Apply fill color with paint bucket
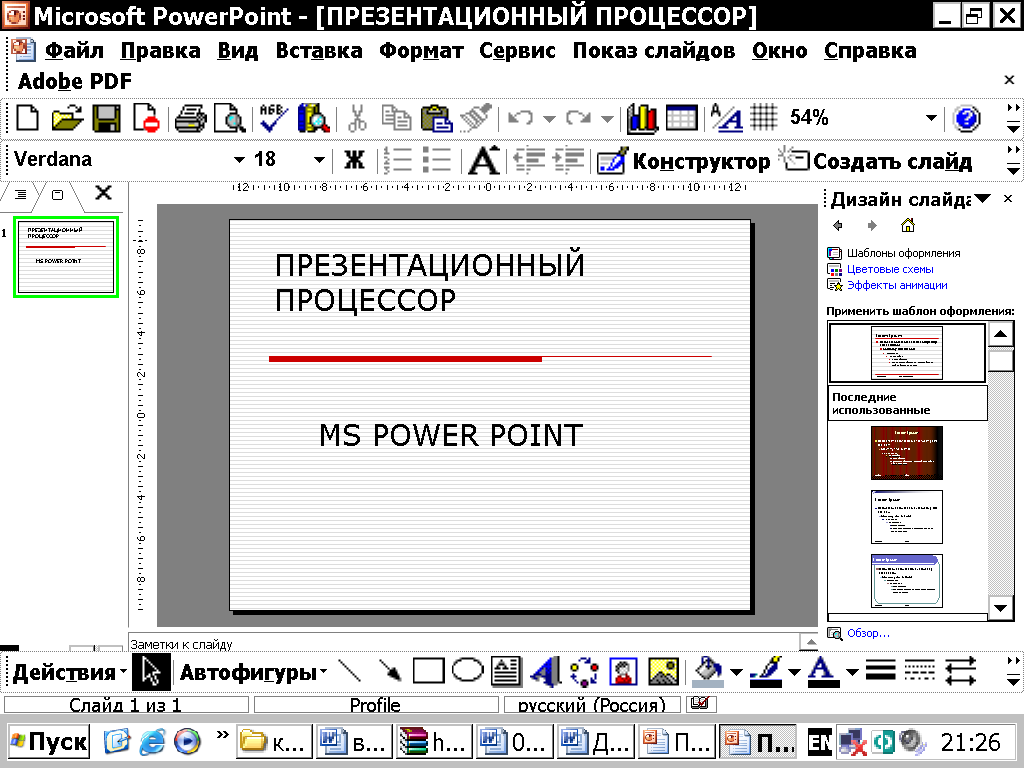1024x768 pixels. 709,671
